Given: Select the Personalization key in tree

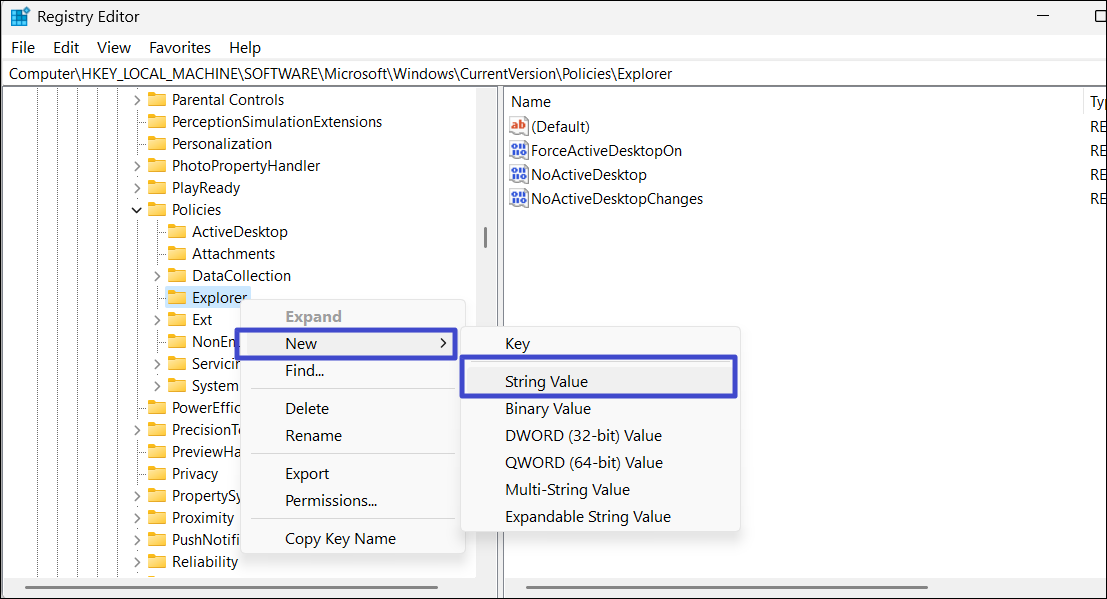Looking at the screenshot, I should pos(221,144).
